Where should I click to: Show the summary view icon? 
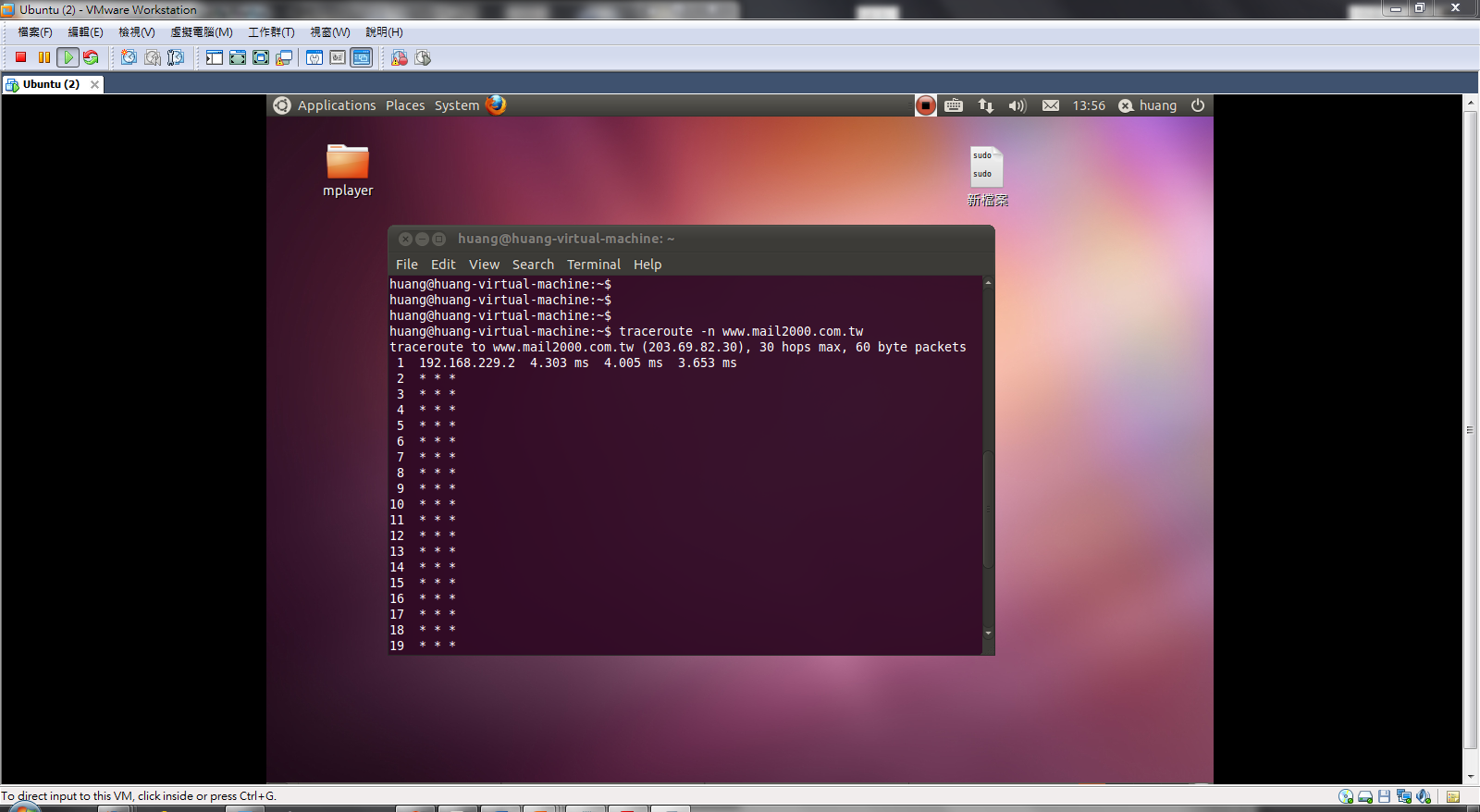click(x=314, y=57)
